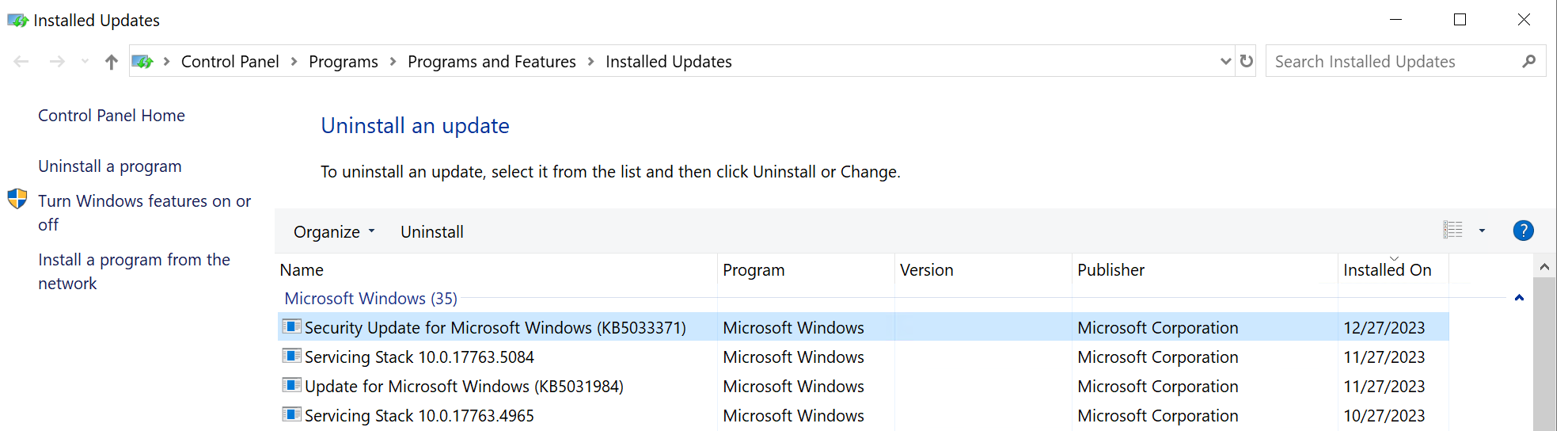Select Programs and Features breadcrumb
Viewport: 1568px width, 431px height.
(492, 62)
